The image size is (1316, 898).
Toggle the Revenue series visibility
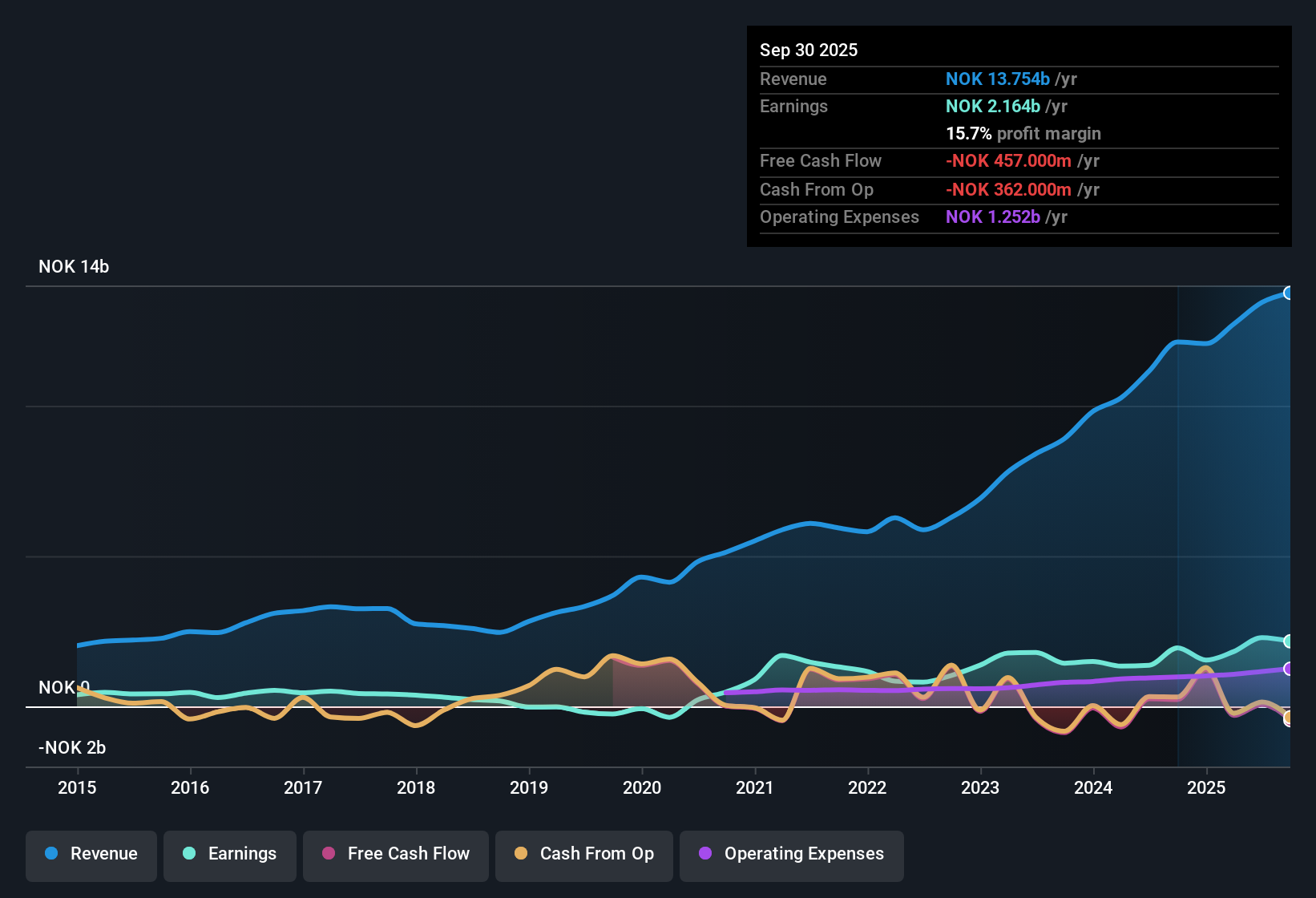91,854
